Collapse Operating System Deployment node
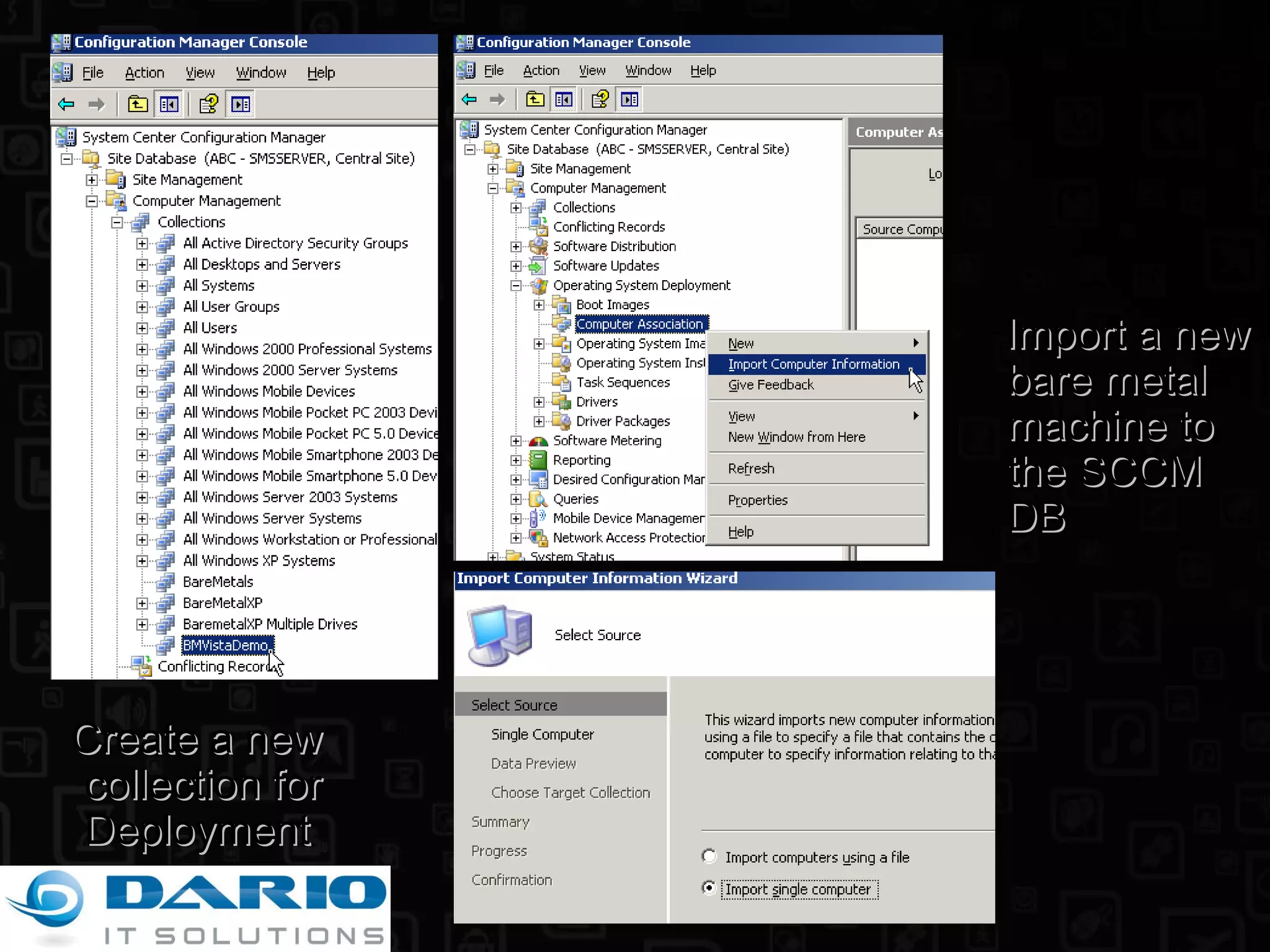This screenshot has height=952, width=1270. [516, 286]
